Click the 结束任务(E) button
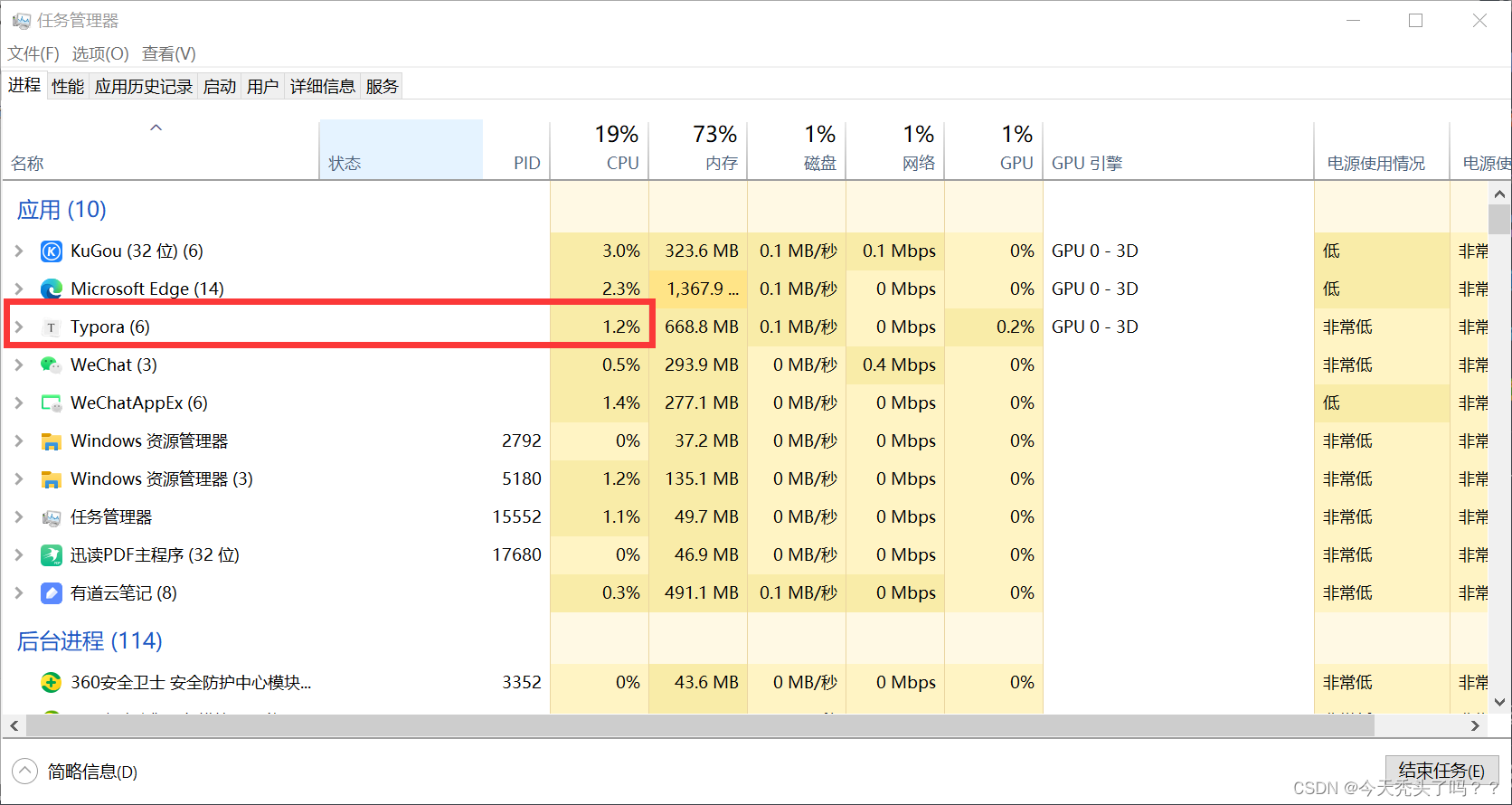The width and height of the screenshot is (1512, 805). pyautogui.click(x=1441, y=771)
